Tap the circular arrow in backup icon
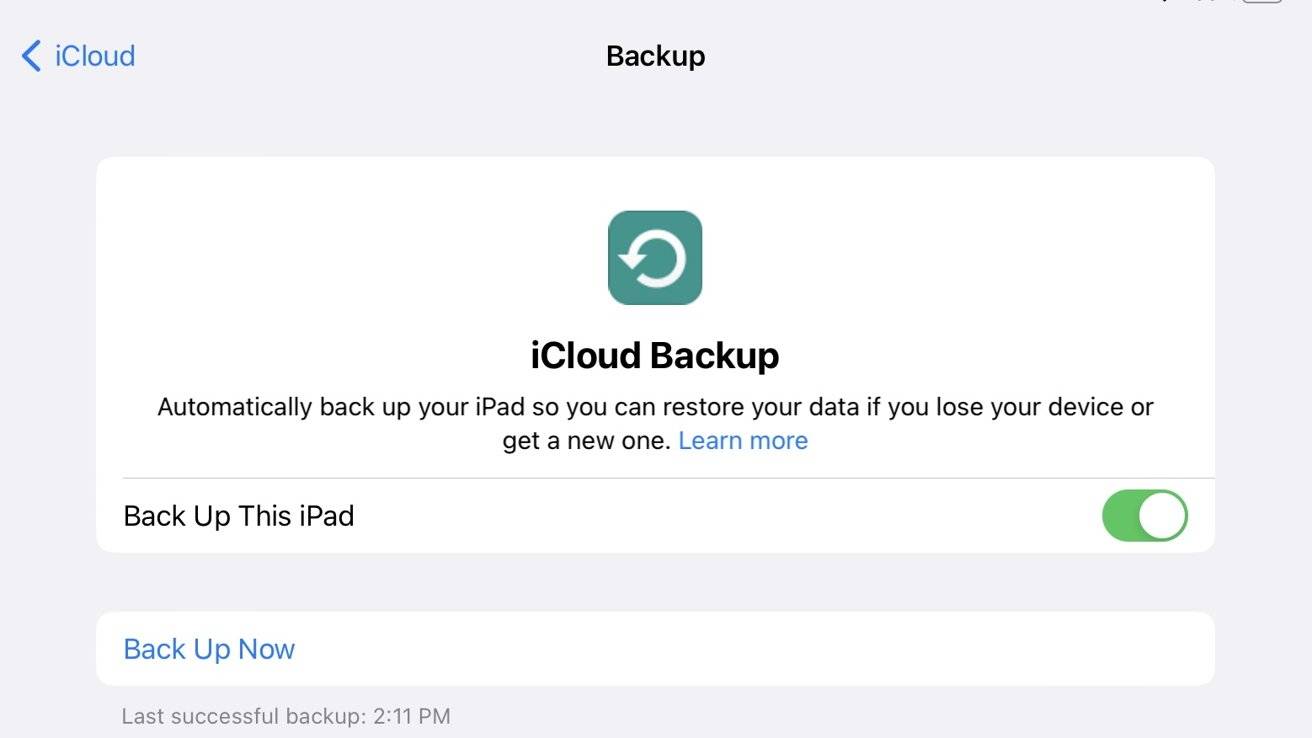 (x=654, y=260)
